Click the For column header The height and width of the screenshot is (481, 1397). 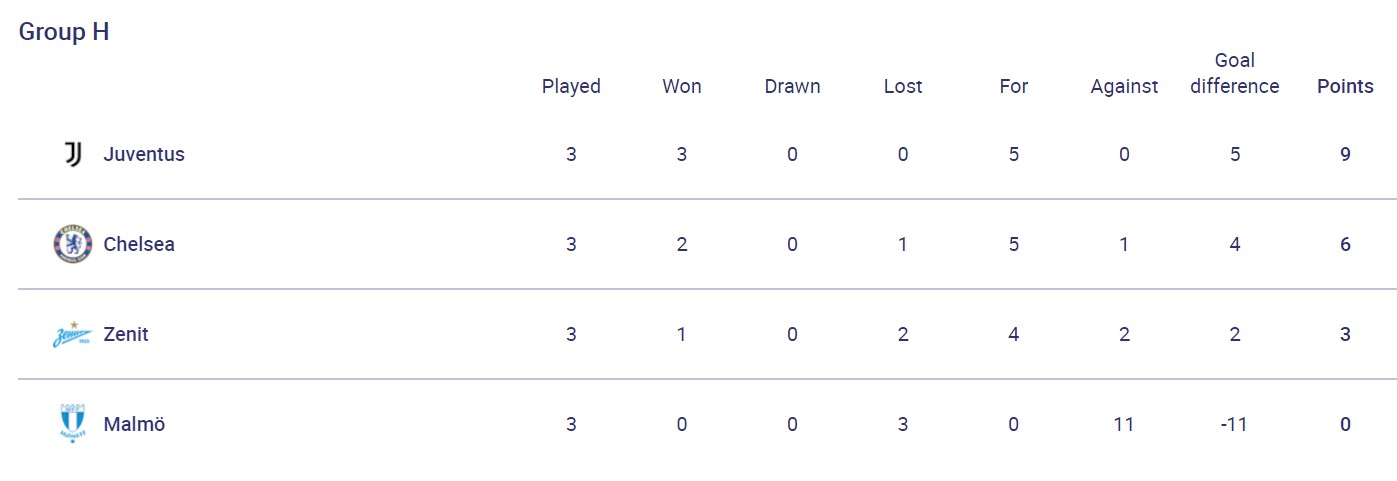click(1014, 86)
